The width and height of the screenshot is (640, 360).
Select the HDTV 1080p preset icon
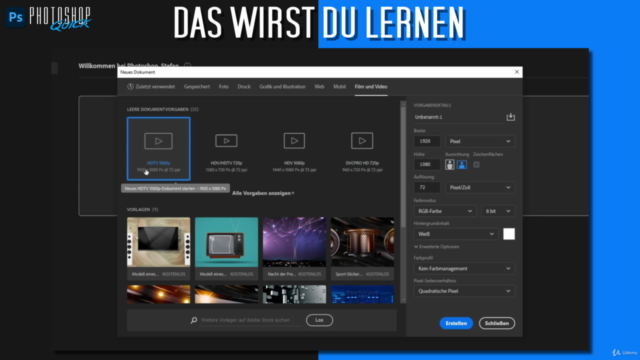pyautogui.click(x=158, y=141)
